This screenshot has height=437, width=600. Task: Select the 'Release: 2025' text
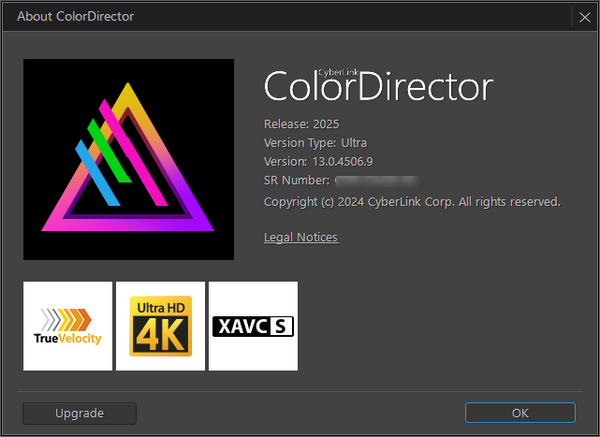(302, 124)
